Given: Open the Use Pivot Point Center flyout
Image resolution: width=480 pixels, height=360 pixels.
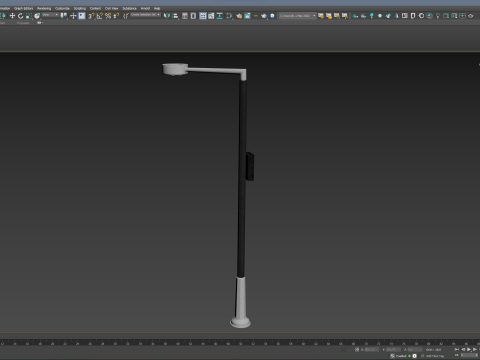Looking at the screenshot, I should point(63,16).
